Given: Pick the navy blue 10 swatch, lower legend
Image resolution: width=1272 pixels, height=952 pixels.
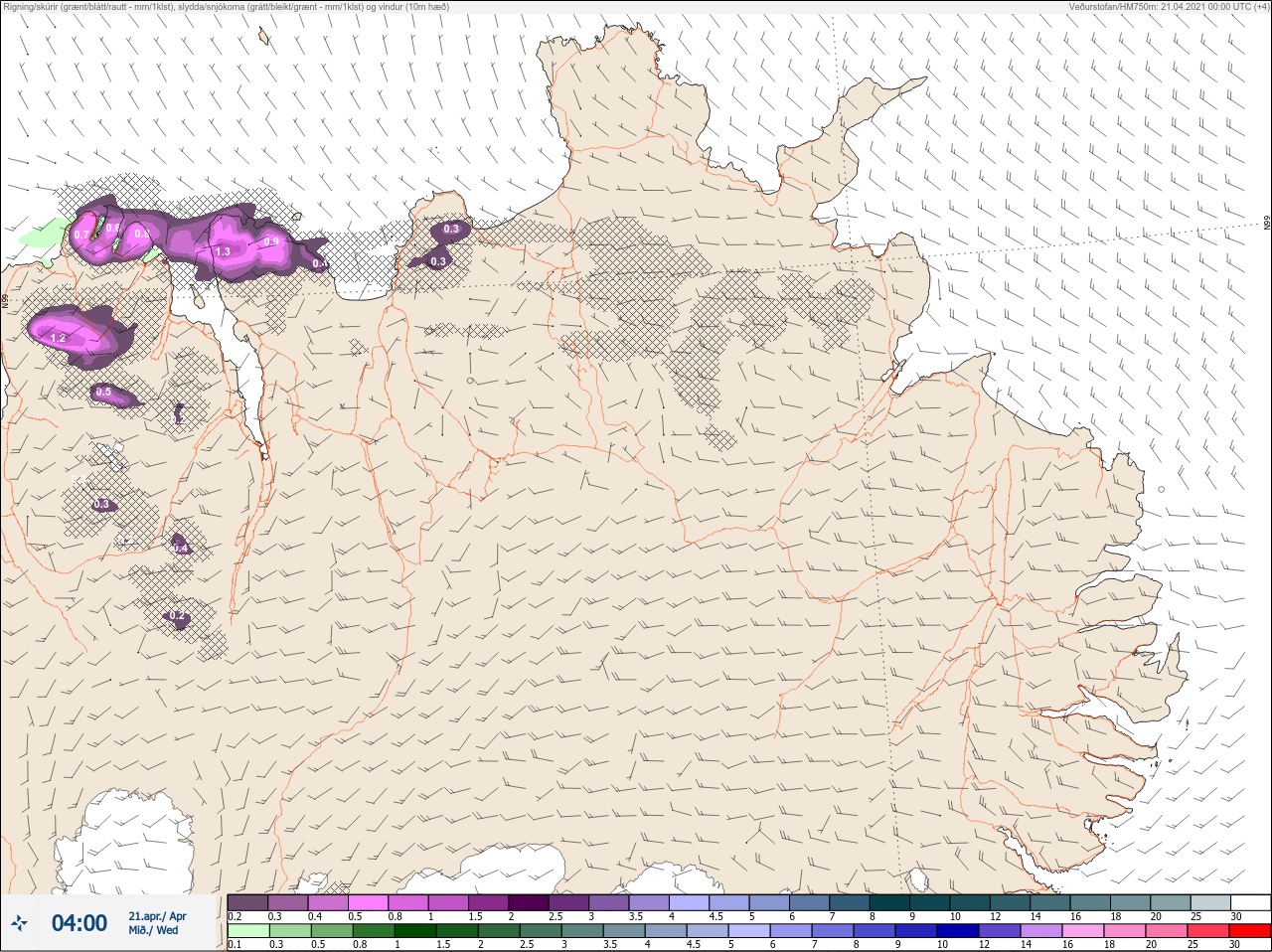Looking at the screenshot, I should click(958, 932).
